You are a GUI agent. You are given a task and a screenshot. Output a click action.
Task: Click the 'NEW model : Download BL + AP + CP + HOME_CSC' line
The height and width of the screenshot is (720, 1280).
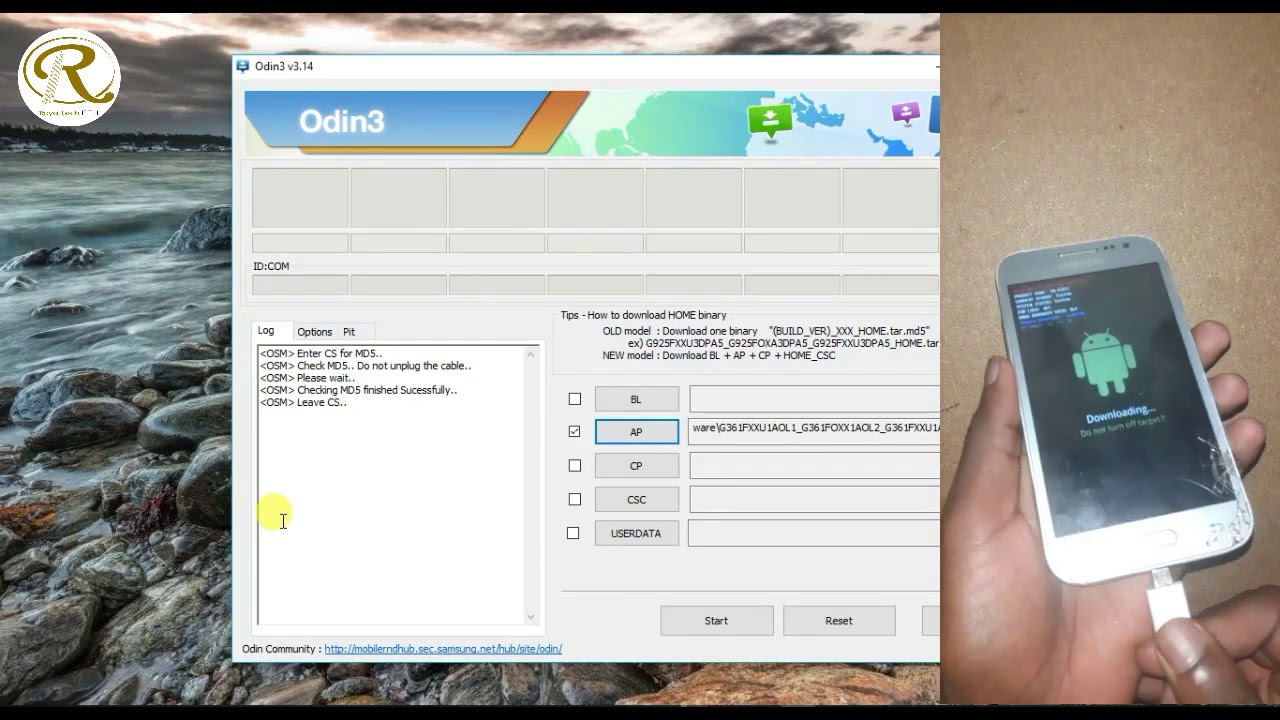coord(719,355)
